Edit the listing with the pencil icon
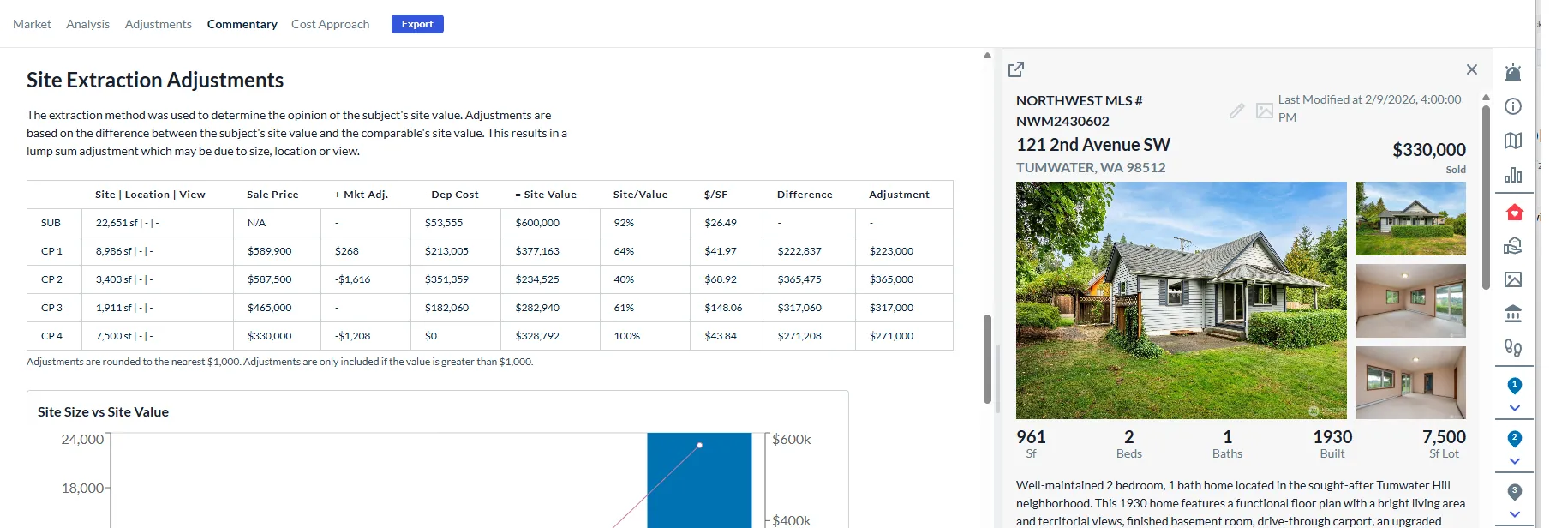 pos(1237,111)
